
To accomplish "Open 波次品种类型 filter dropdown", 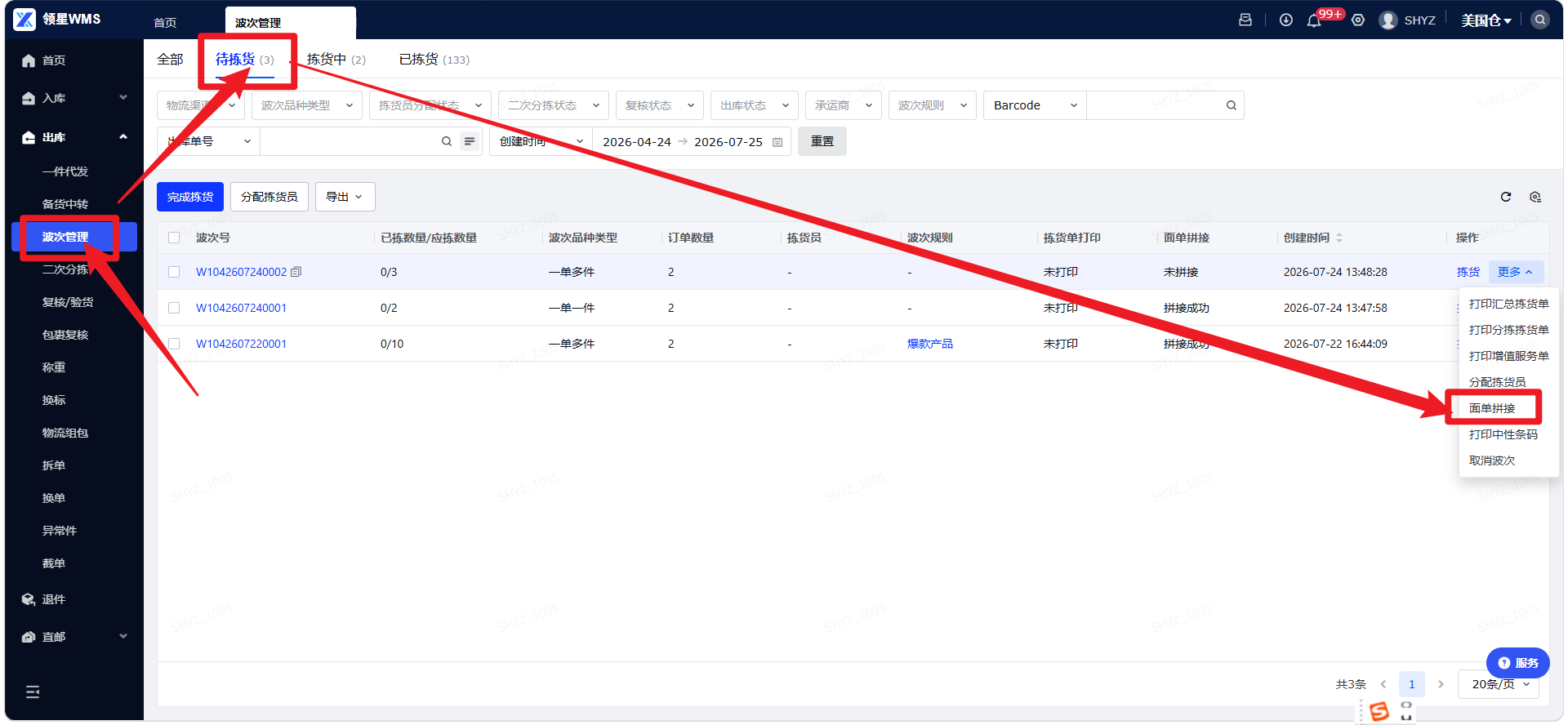I will point(307,105).
